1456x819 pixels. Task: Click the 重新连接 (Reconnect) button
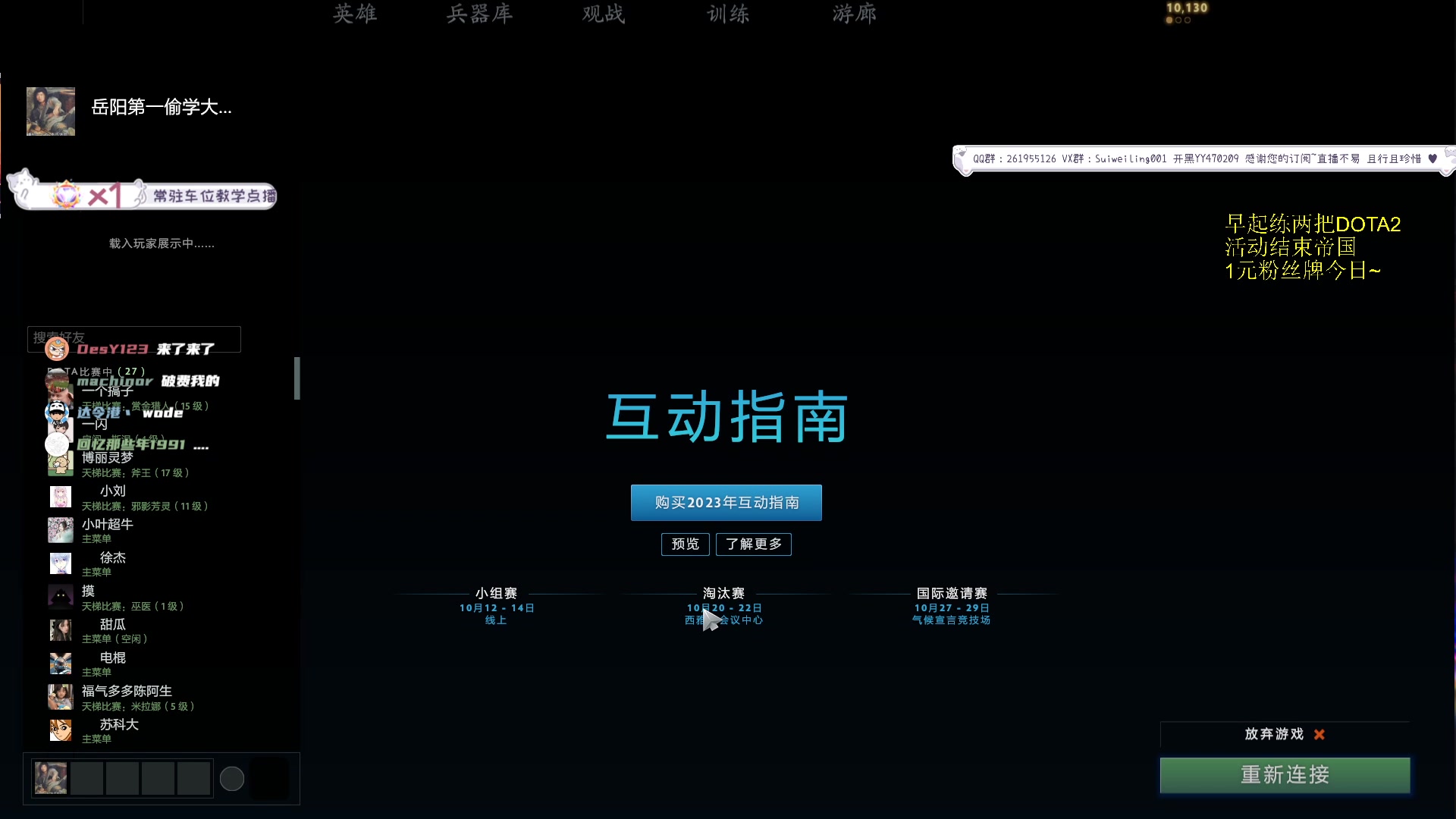click(1284, 775)
